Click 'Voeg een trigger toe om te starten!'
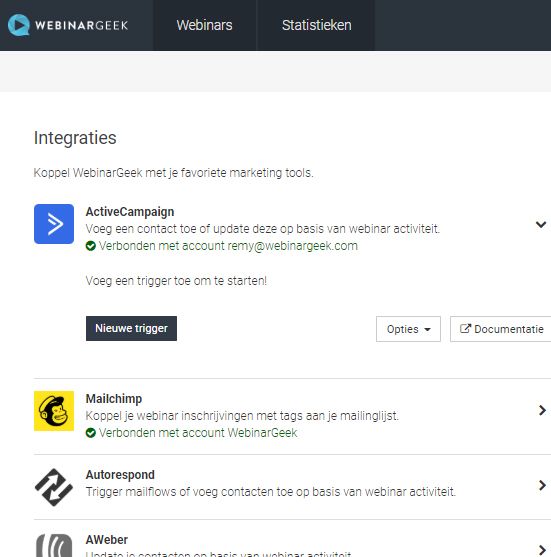551x557 pixels. 176,281
